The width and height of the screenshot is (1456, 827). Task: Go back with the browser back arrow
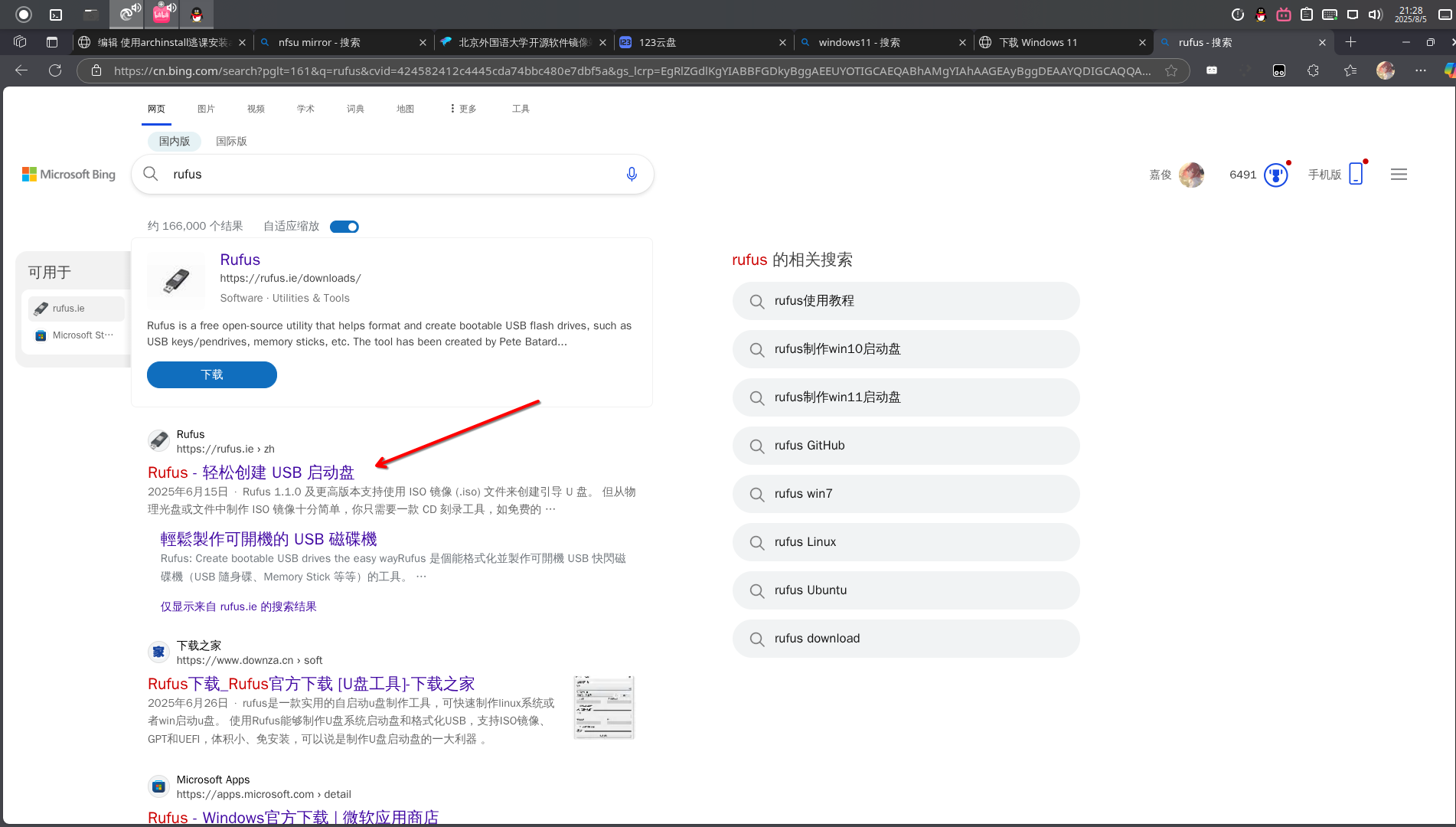[21, 70]
